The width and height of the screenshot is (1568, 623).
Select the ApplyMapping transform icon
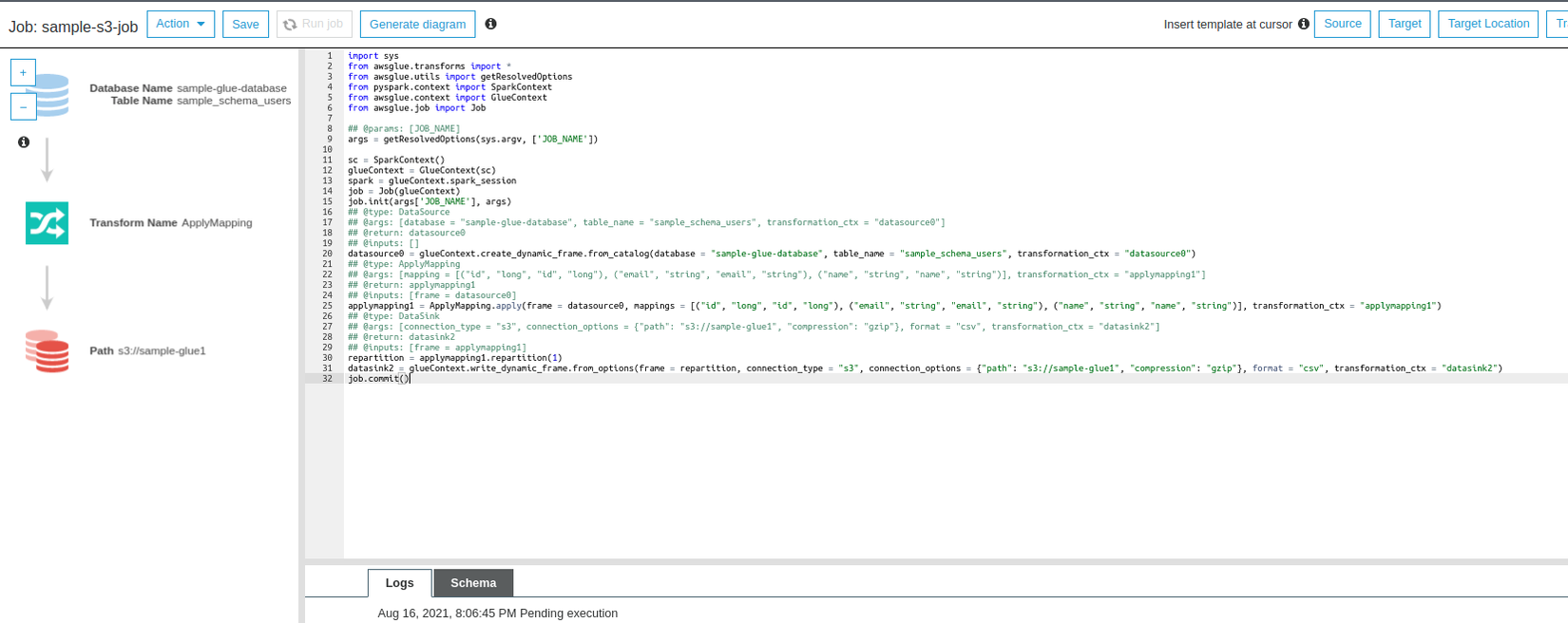point(47,223)
